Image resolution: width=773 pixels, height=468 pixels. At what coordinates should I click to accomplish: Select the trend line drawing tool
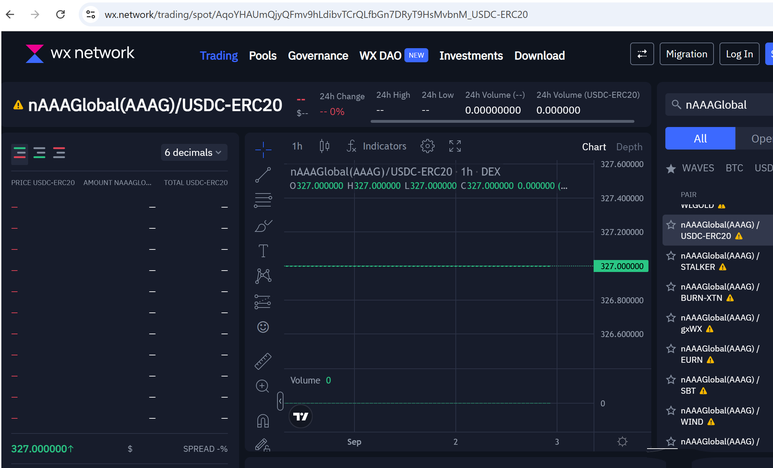pyautogui.click(x=263, y=175)
